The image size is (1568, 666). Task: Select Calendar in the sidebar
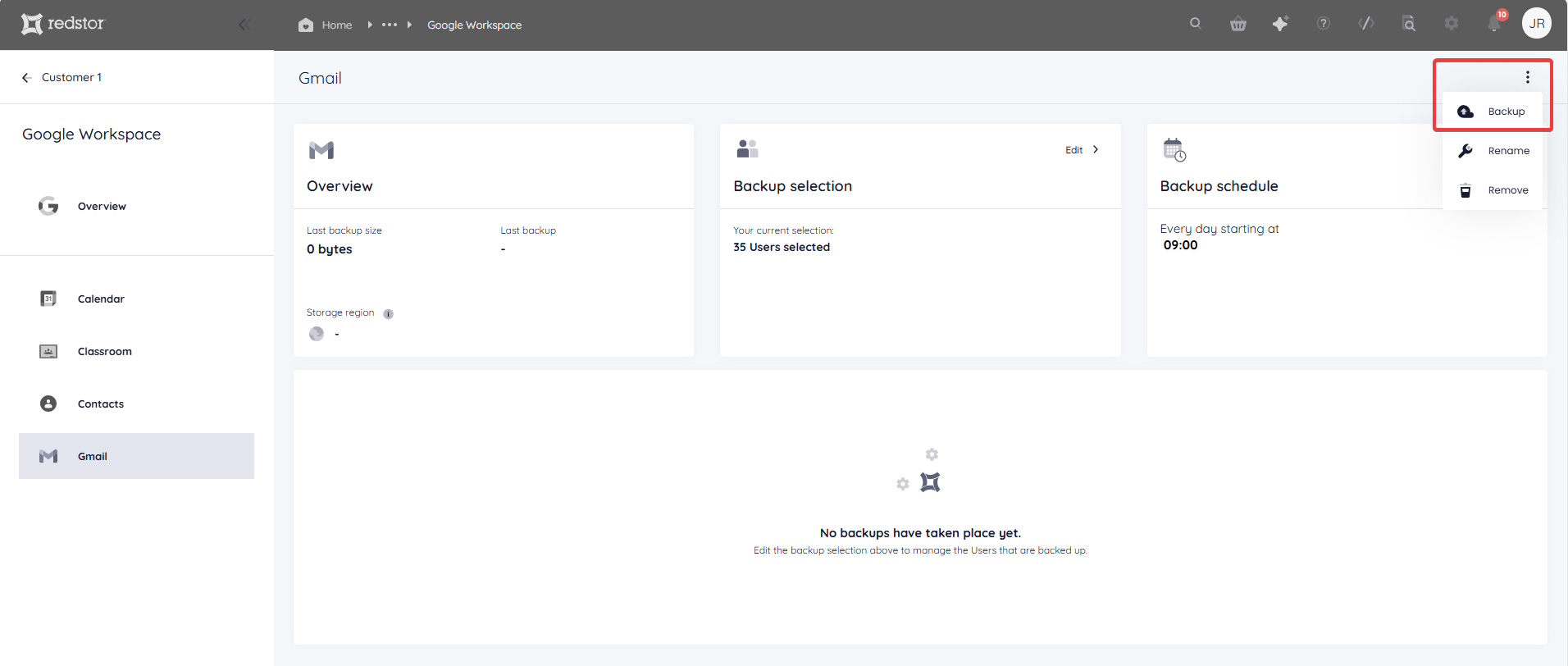[136, 299]
